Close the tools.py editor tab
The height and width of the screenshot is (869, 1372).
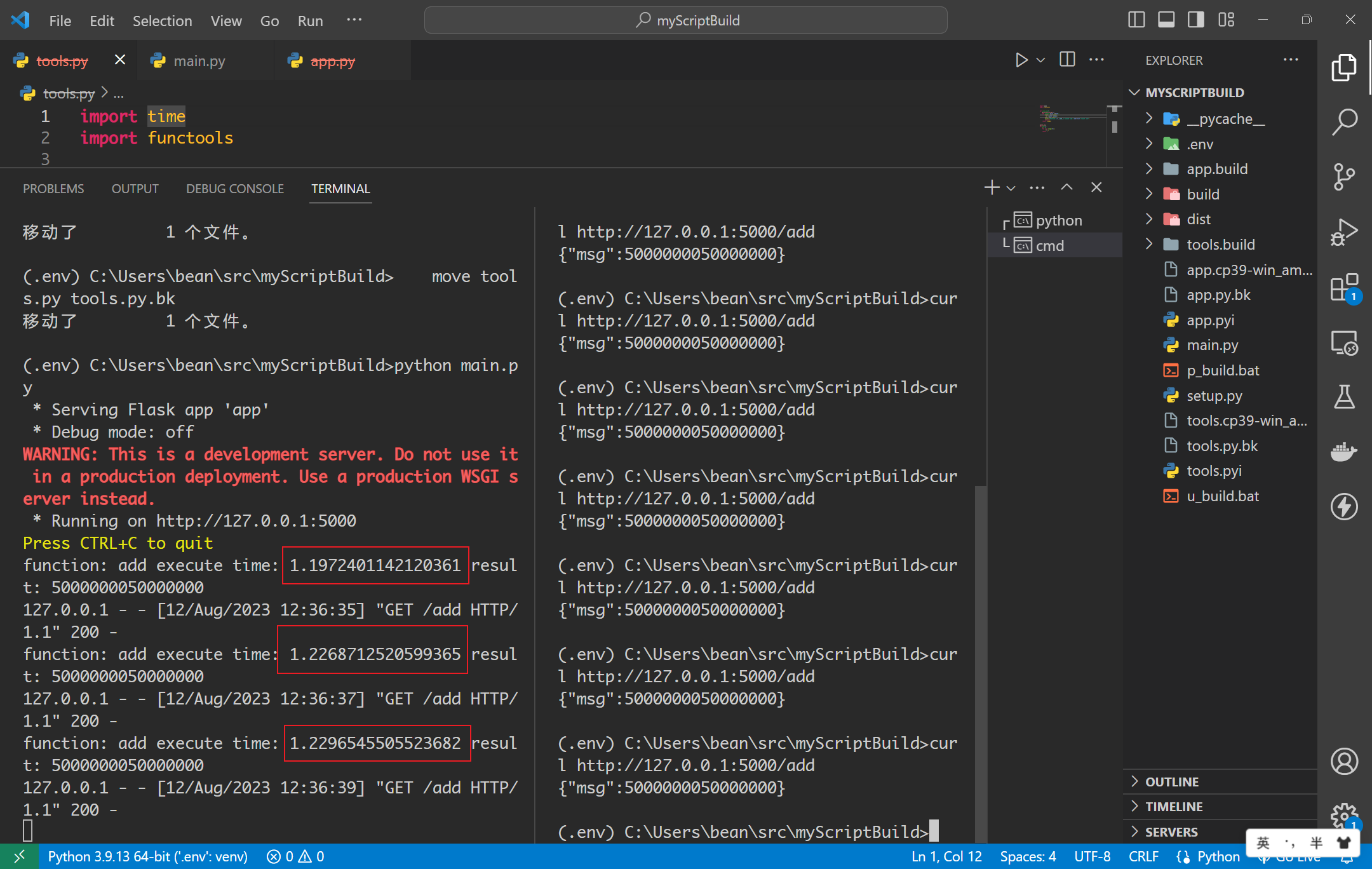(x=119, y=60)
